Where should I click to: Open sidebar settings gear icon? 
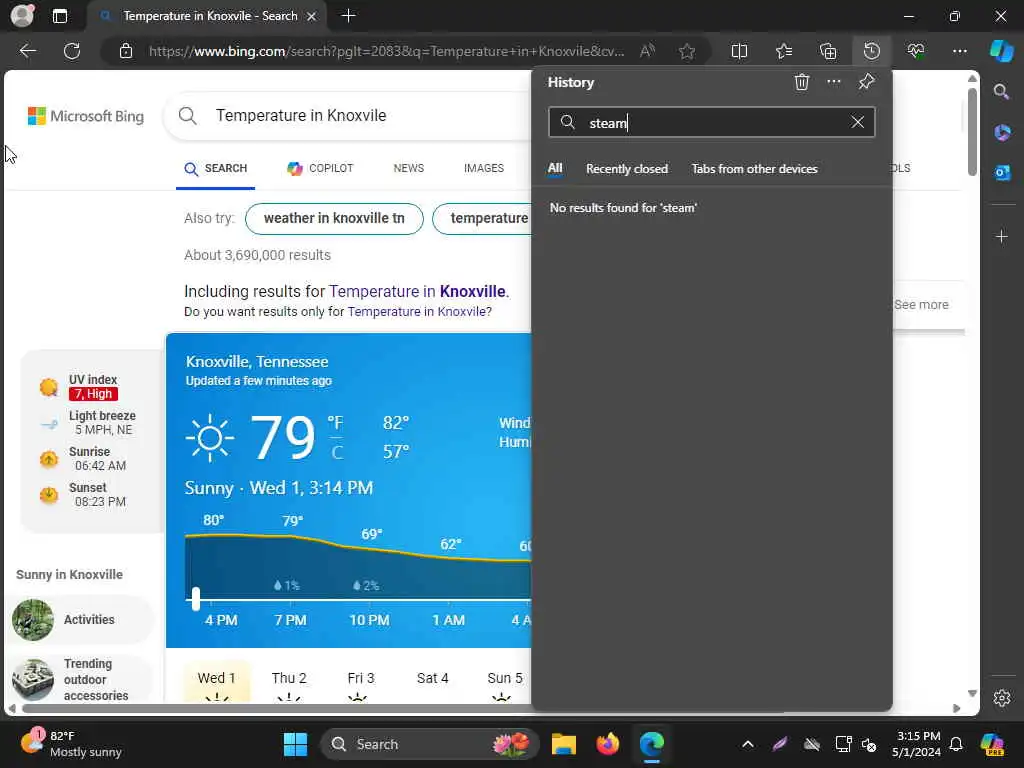pyautogui.click(x=1002, y=698)
